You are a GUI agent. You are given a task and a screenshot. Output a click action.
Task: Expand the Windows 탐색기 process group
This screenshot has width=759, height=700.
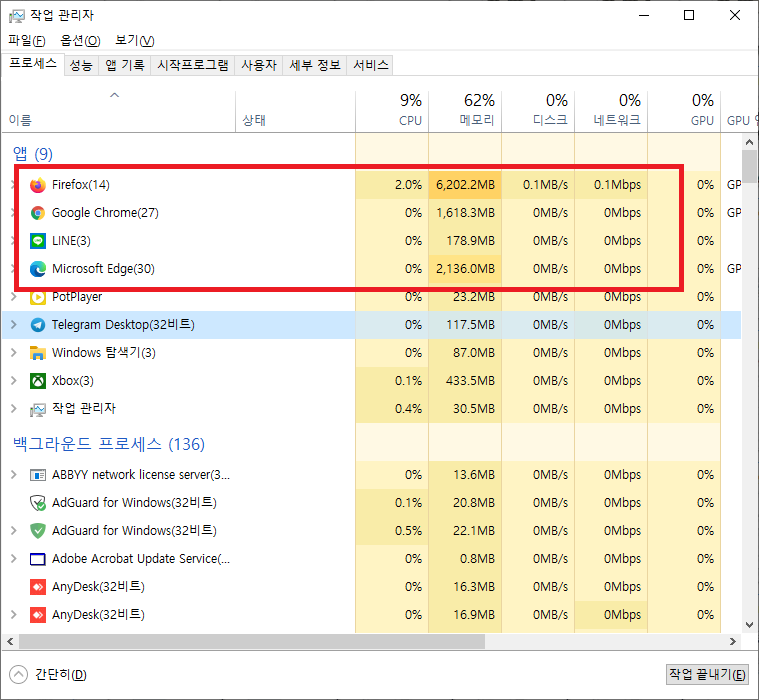pos(14,352)
